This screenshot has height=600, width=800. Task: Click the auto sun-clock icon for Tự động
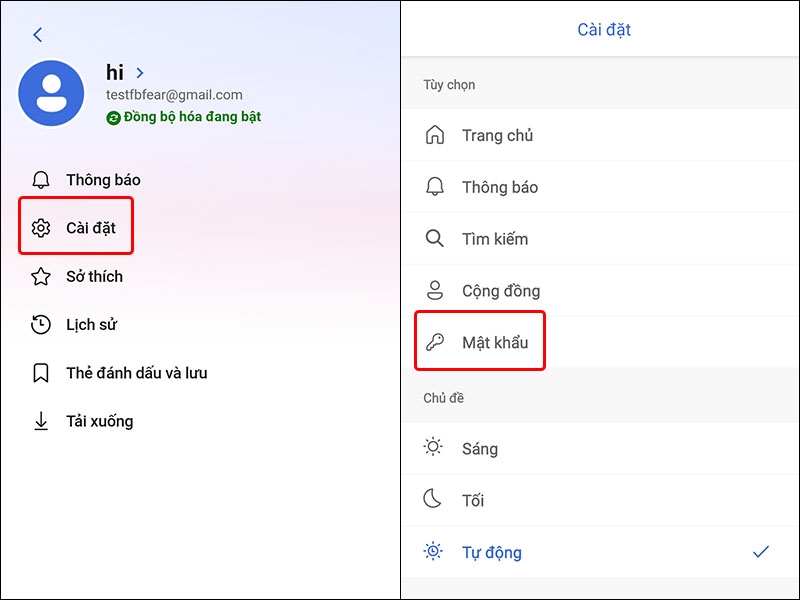coord(433,551)
